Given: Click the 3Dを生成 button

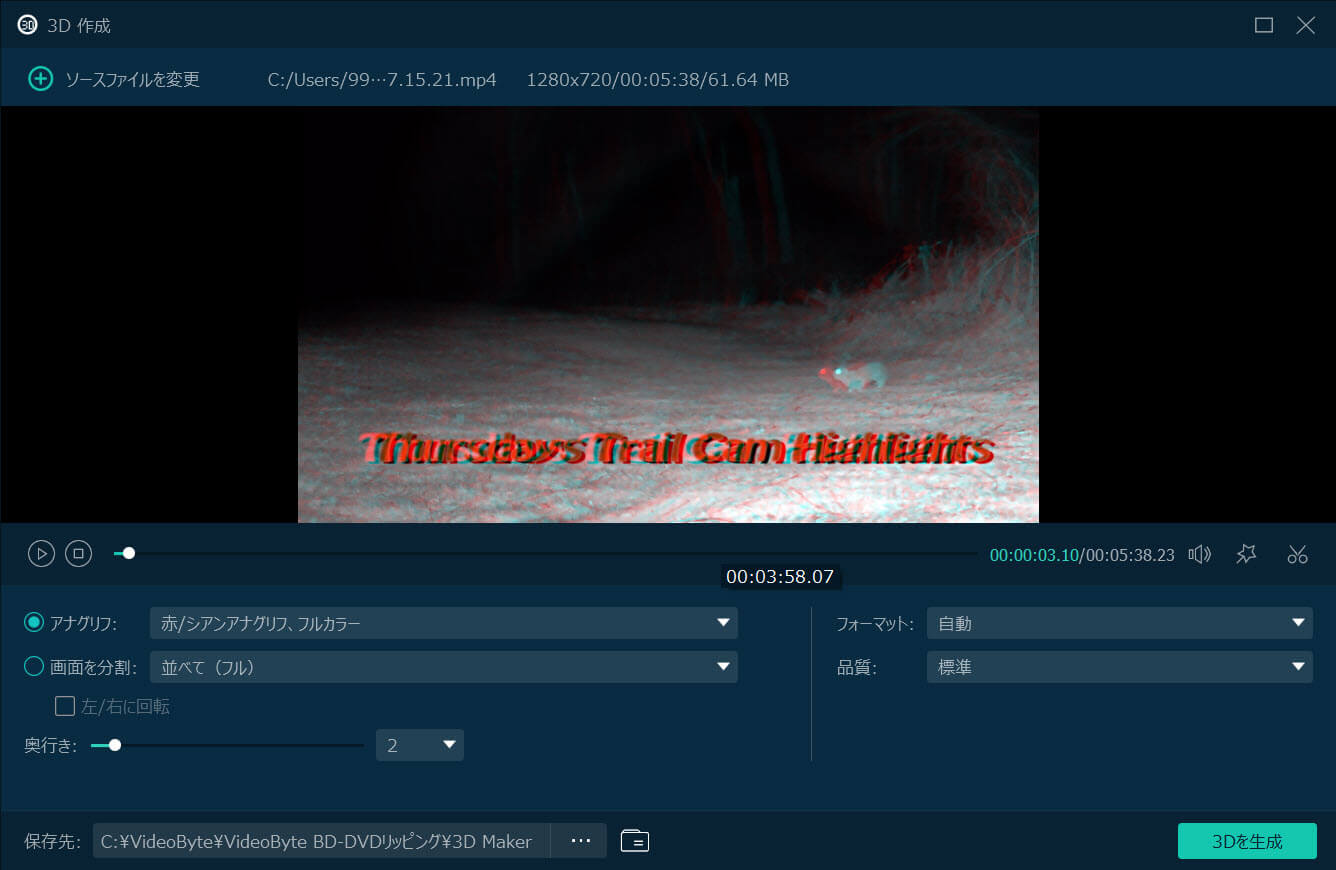Looking at the screenshot, I should pos(1247,840).
